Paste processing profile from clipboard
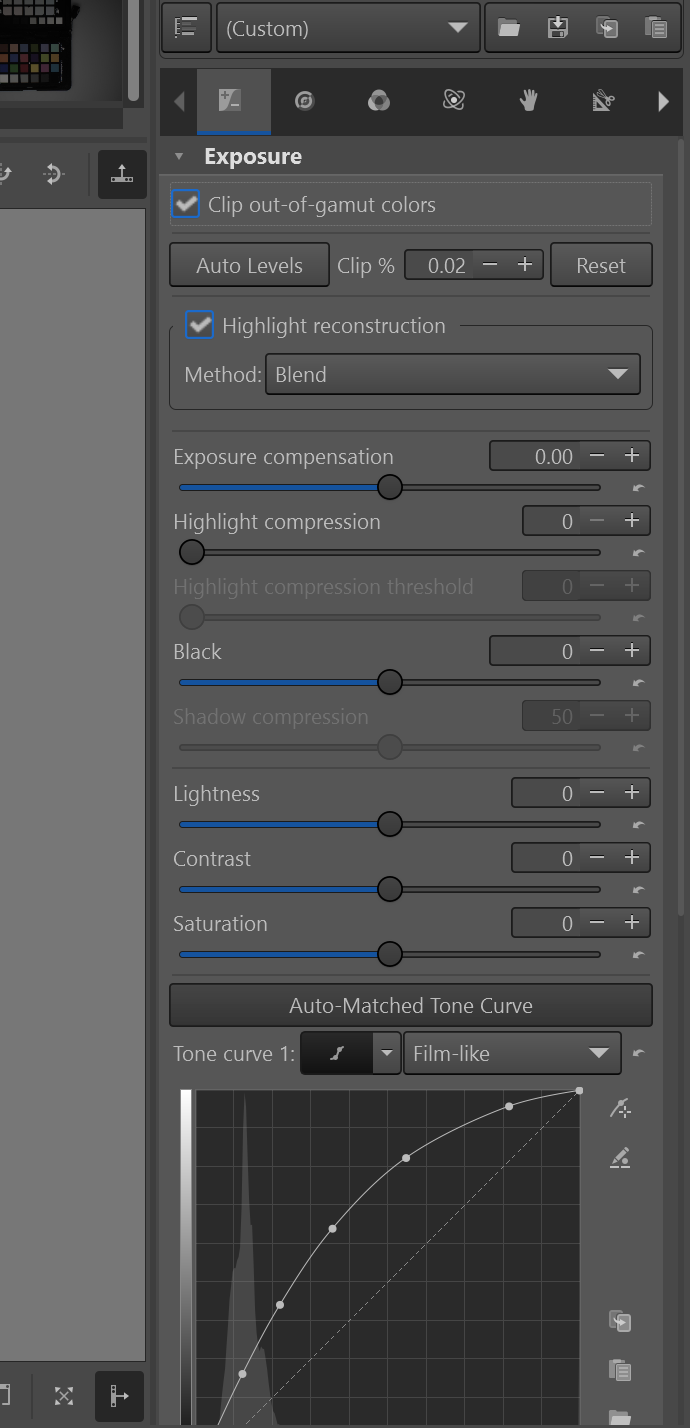The height and width of the screenshot is (1428, 690). tap(655, 28)
